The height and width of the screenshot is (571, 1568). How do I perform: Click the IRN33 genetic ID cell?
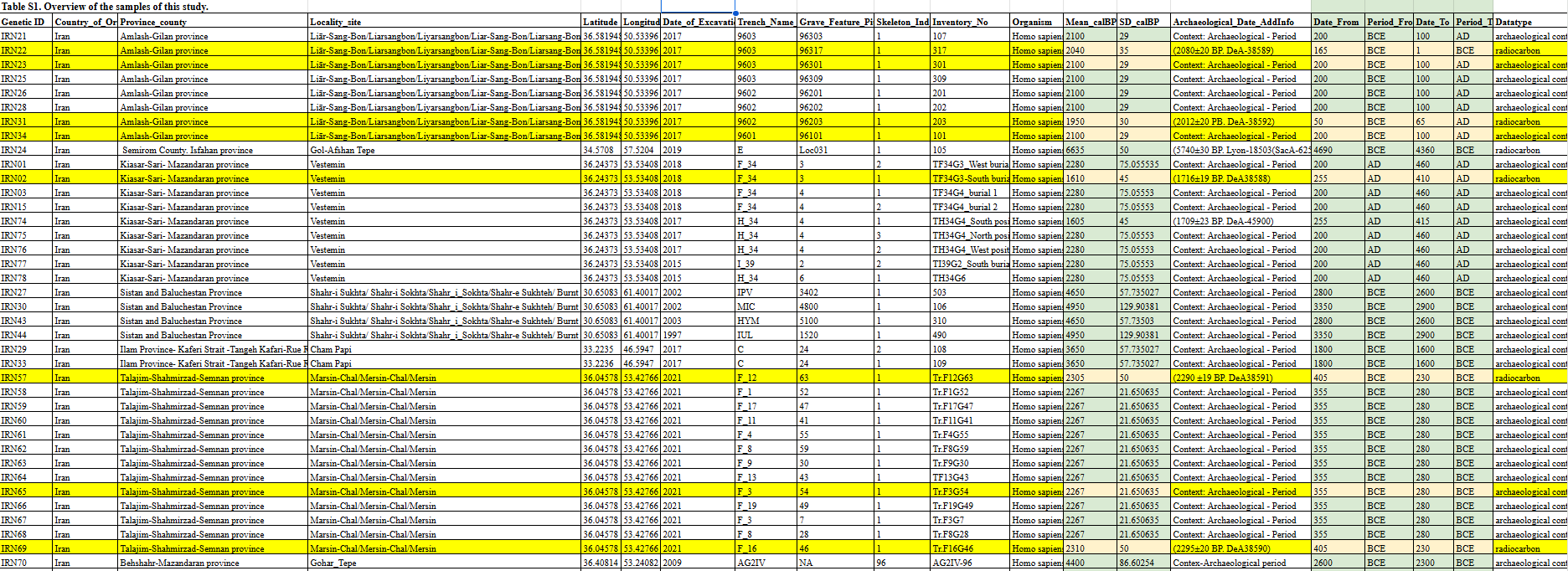click(x=26, y=363)
